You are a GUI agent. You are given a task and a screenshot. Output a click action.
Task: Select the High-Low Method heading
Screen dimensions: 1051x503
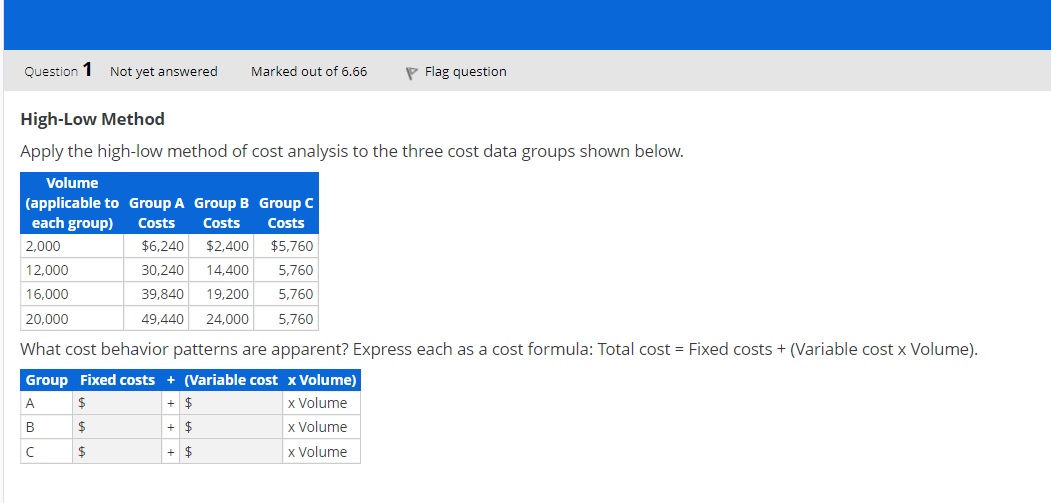point(92,119)
